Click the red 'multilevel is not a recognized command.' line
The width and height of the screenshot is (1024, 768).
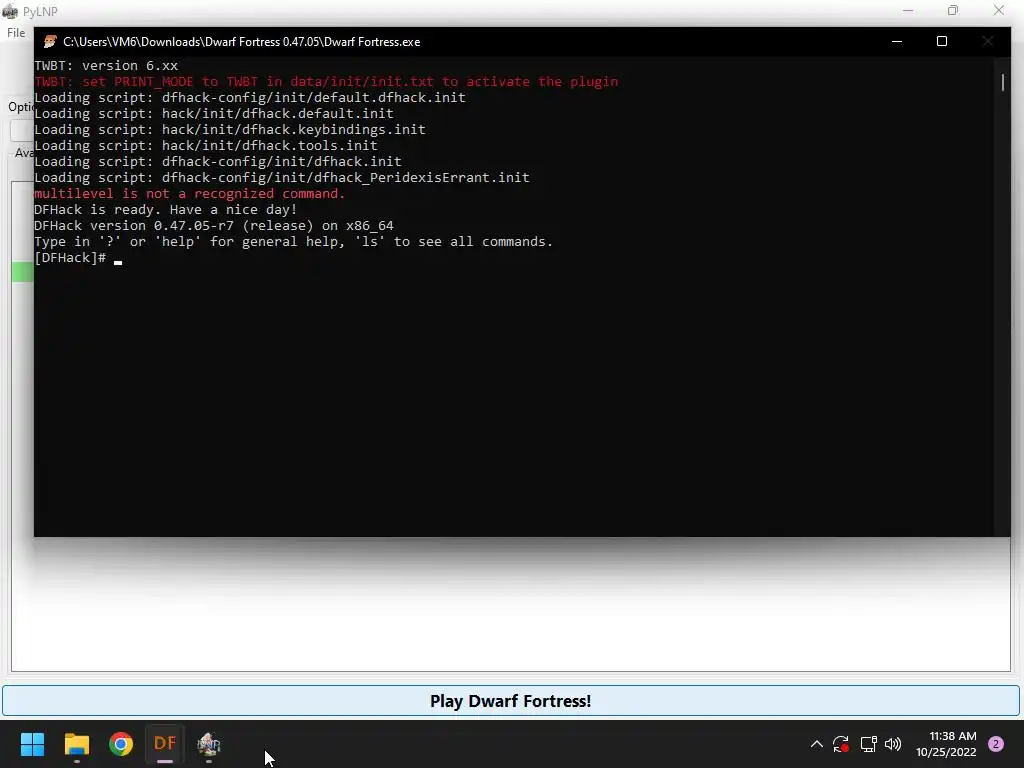(189, 194)
